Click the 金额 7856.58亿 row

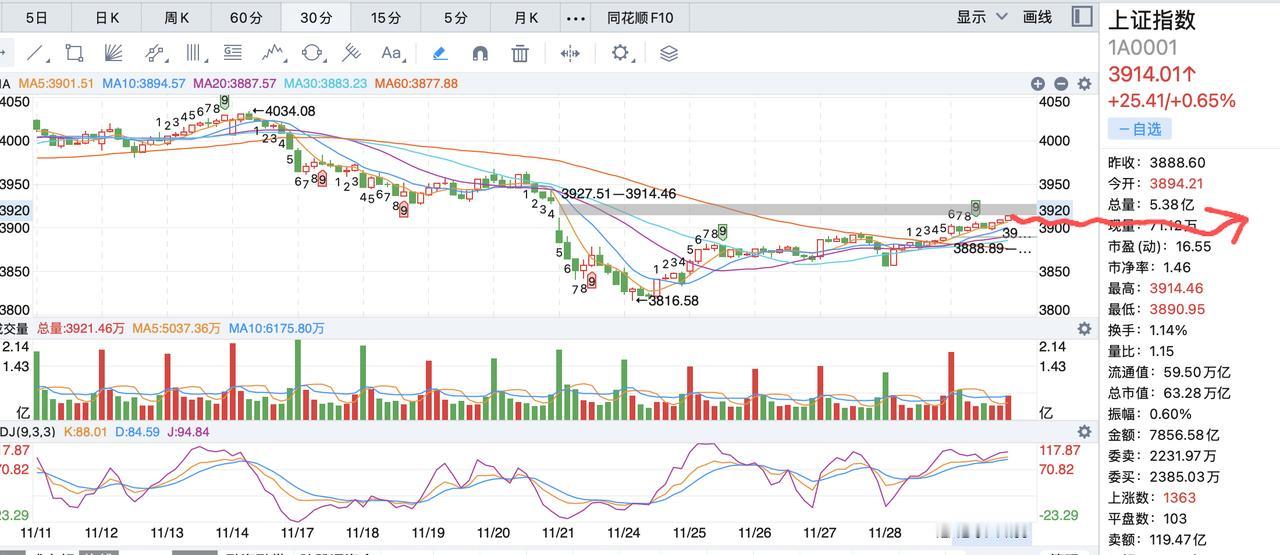(x=1163, y=435)
